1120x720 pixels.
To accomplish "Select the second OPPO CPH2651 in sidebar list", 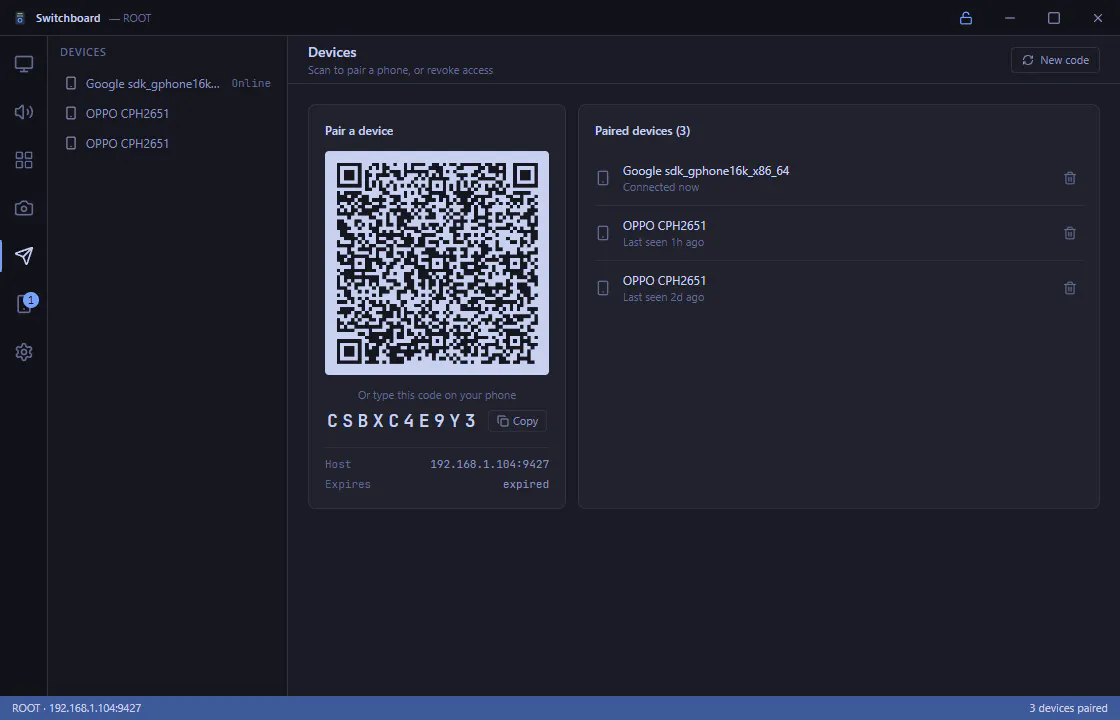I will (x=167, y=144).
